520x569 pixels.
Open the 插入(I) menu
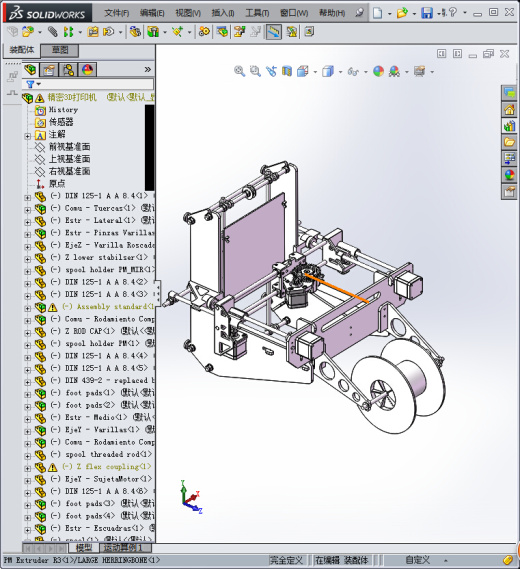(x=223, y=13)
